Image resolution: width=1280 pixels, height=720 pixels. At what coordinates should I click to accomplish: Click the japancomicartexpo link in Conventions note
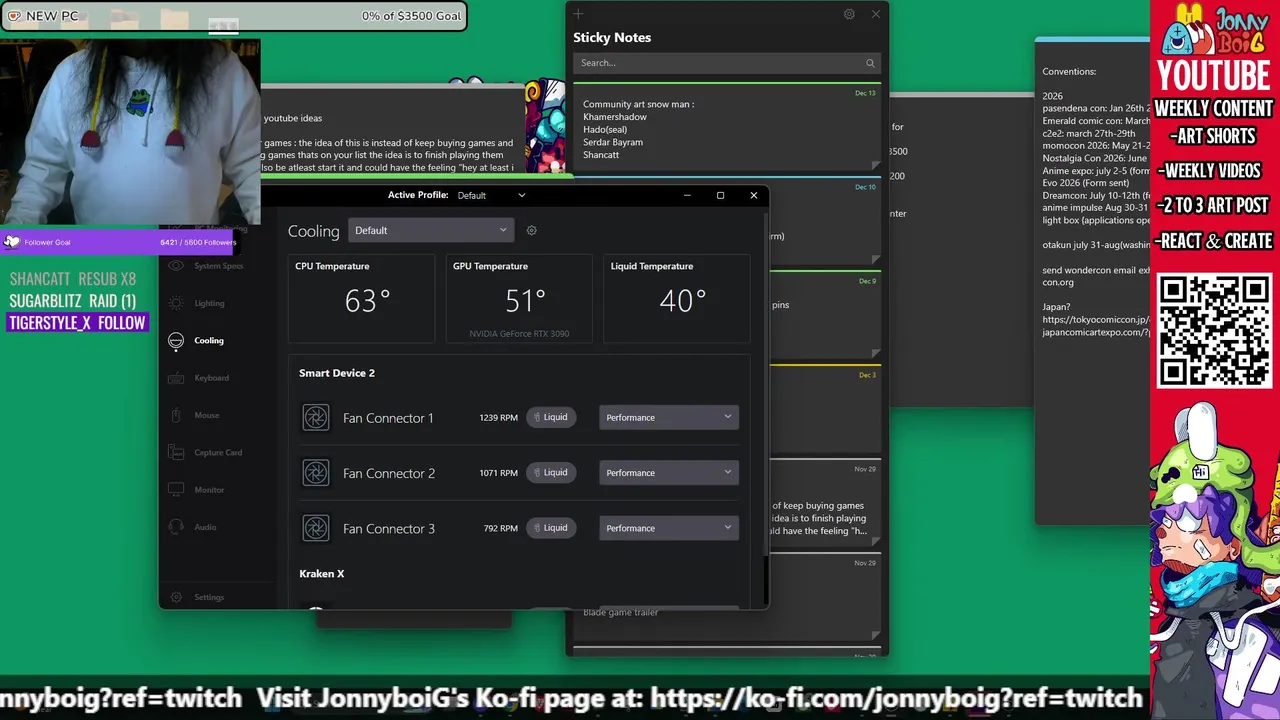tap(1095, 332)
